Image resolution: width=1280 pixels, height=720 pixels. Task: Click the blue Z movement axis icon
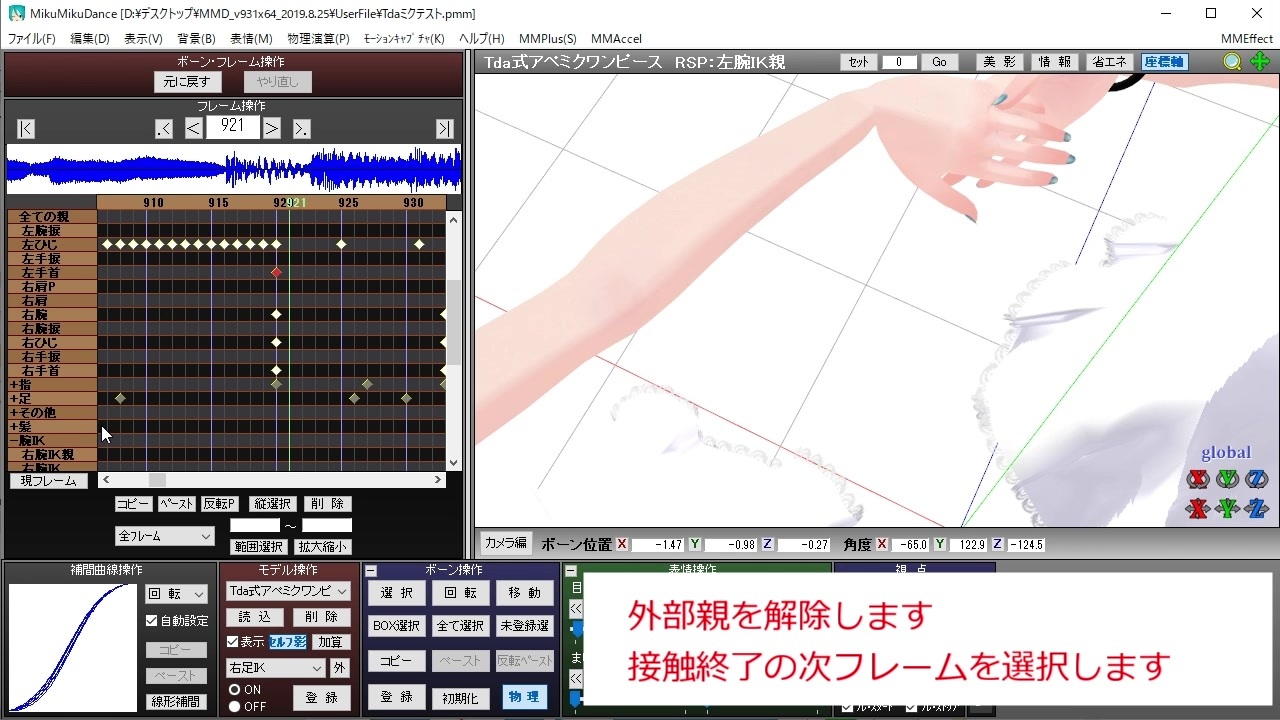click(1258, 509)
